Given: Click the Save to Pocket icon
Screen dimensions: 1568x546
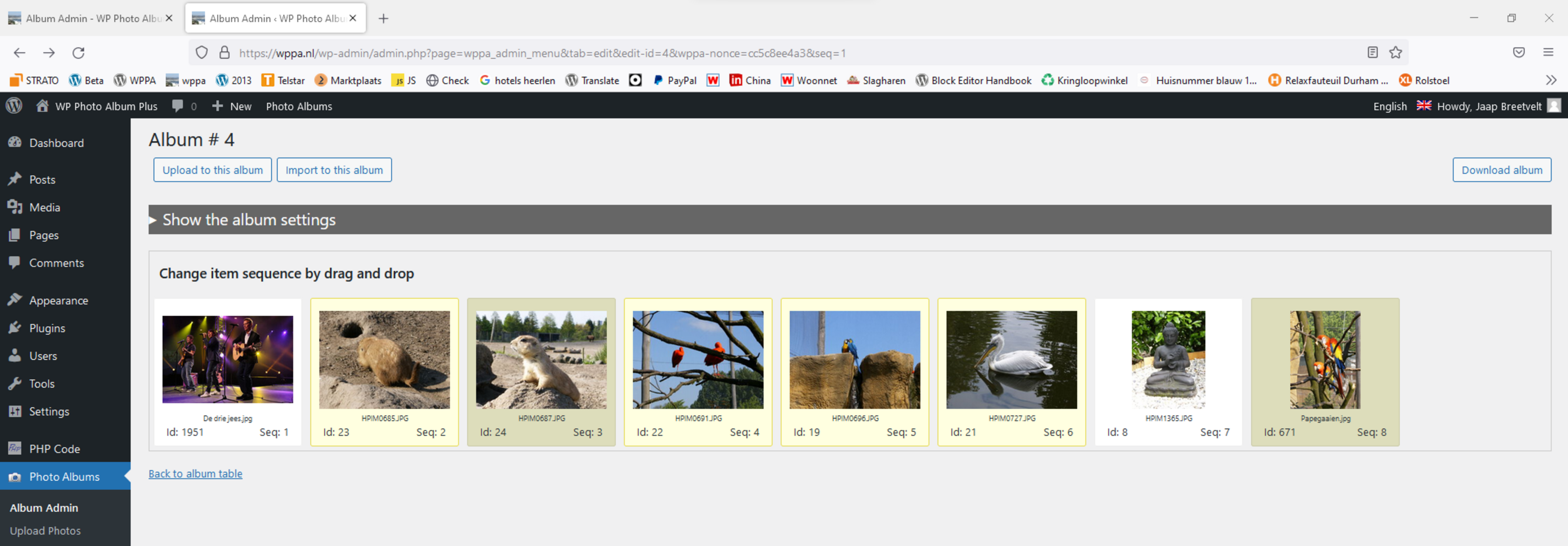Looking at the screenshot, I should (1519, 53).
